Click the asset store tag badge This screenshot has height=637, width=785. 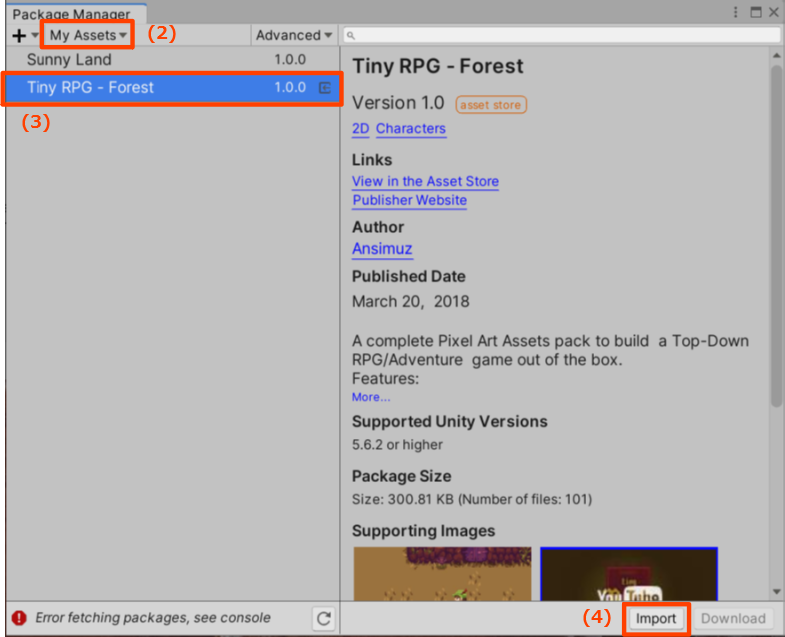tap(491, 105)
